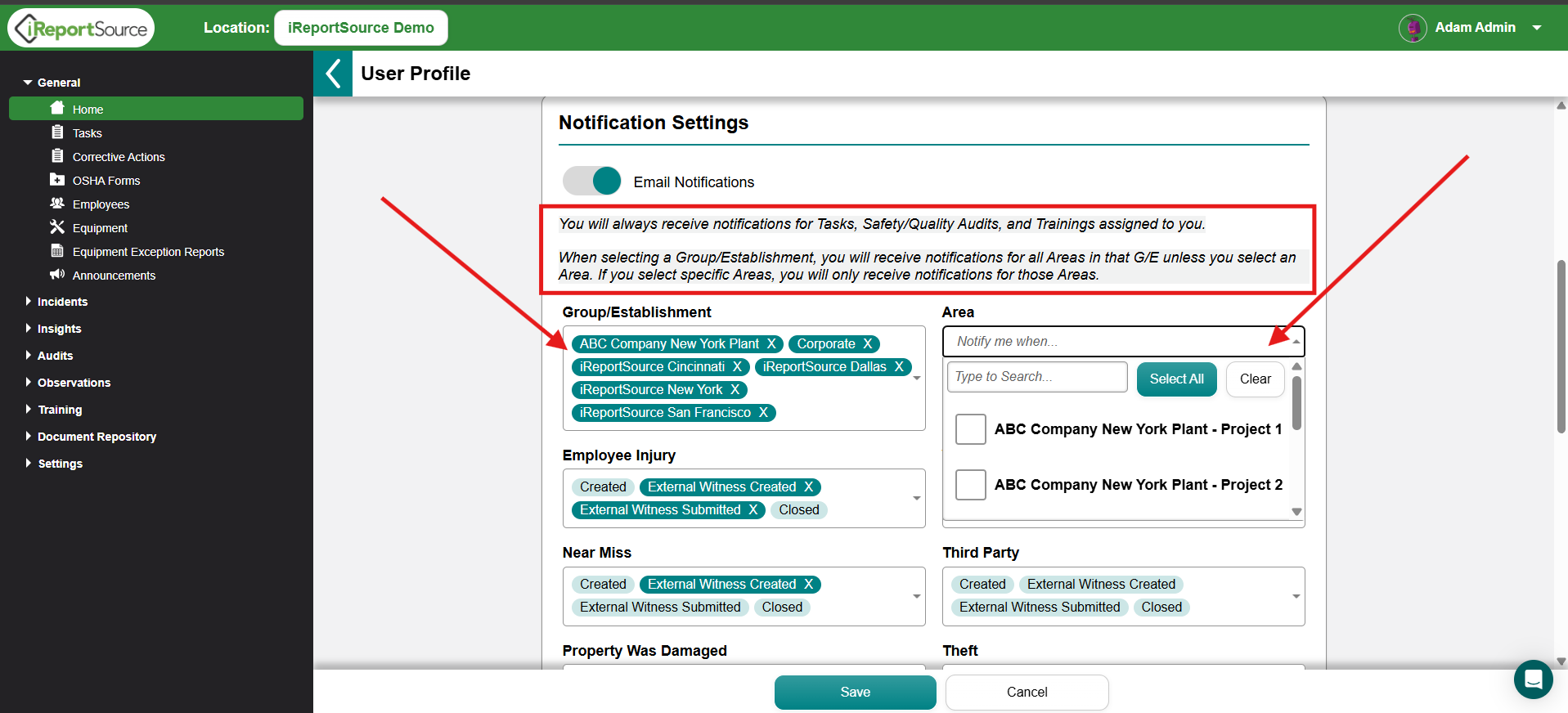Open the iReportSource Demo location selector
1568x713 pixels.
361,28
